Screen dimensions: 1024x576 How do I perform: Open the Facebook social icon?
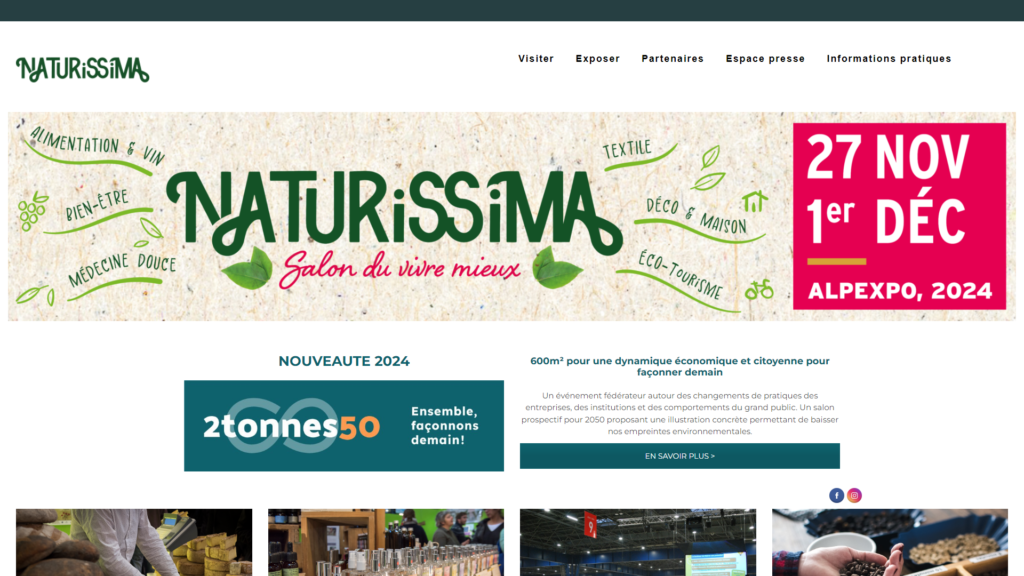click(x=837, y=496)
